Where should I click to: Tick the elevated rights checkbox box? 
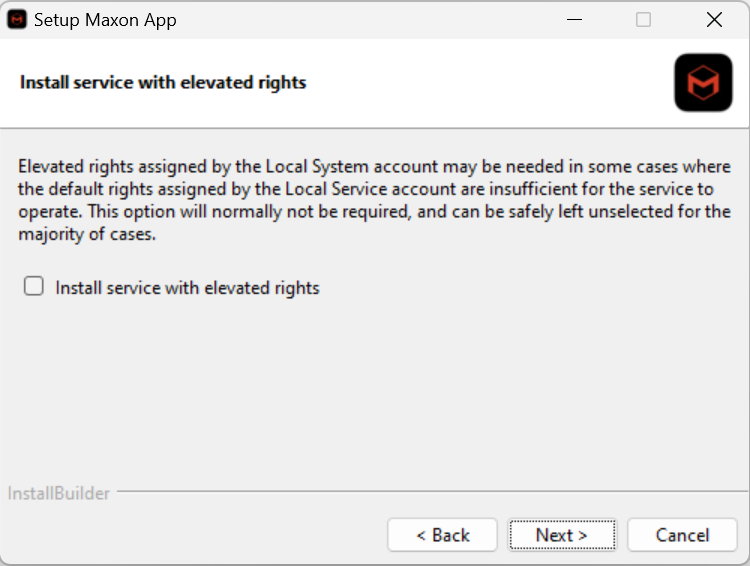pos(34,287)
